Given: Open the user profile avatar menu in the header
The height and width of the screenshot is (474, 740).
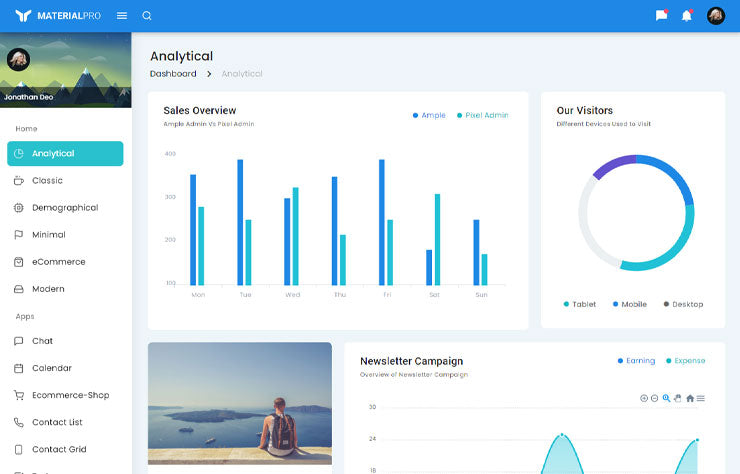Looking at the screenshot, I should [715, 16].
